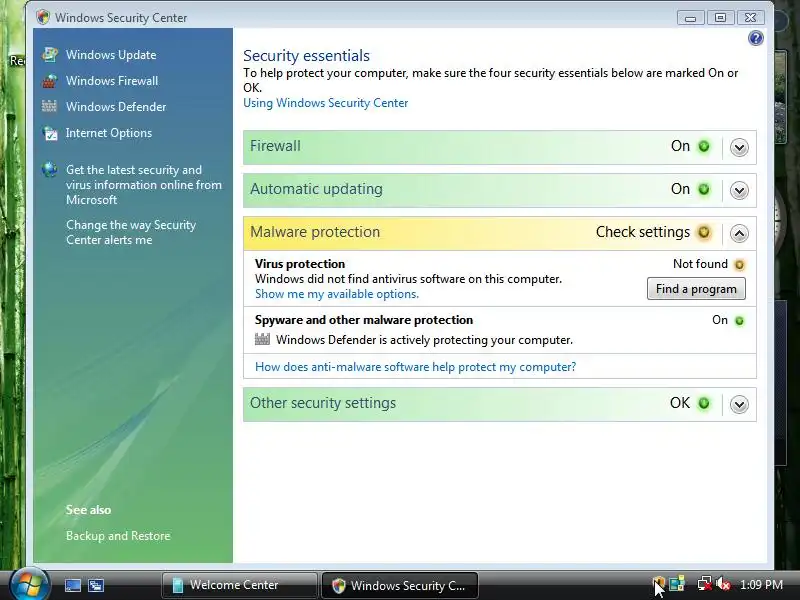Click Spyware and other malware protection heading

[x=364, y=320]
